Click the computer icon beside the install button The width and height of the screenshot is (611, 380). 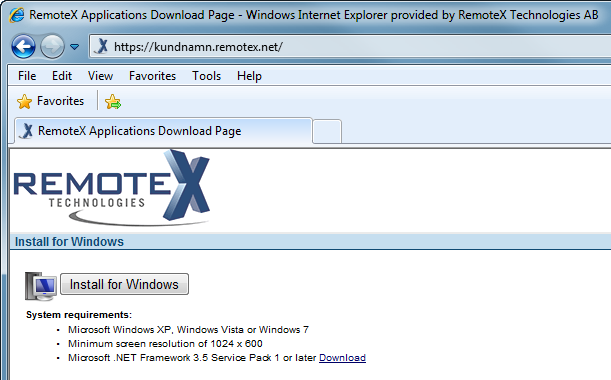tap(41, 286)
